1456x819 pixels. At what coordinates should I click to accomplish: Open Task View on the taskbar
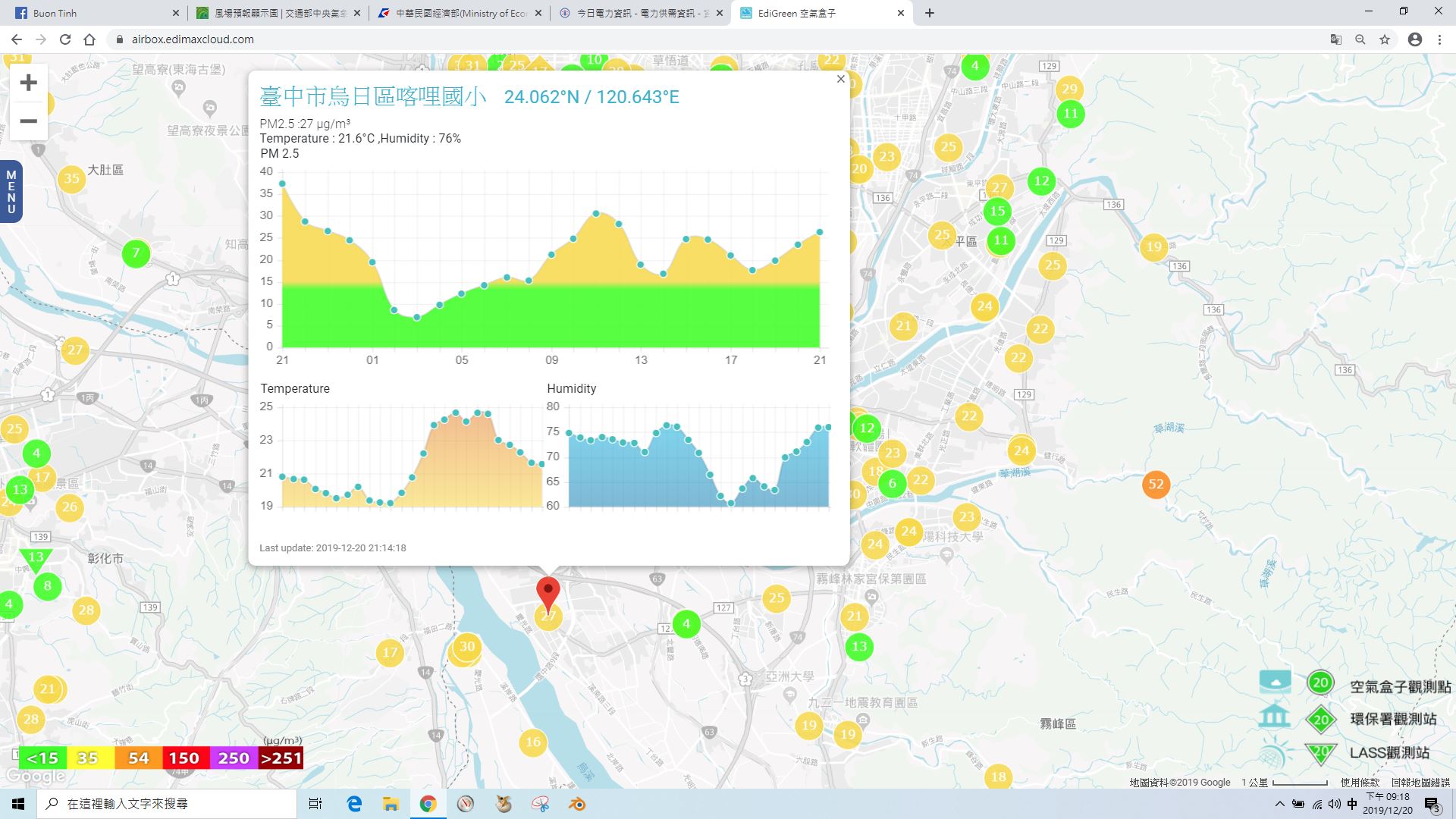315,804
